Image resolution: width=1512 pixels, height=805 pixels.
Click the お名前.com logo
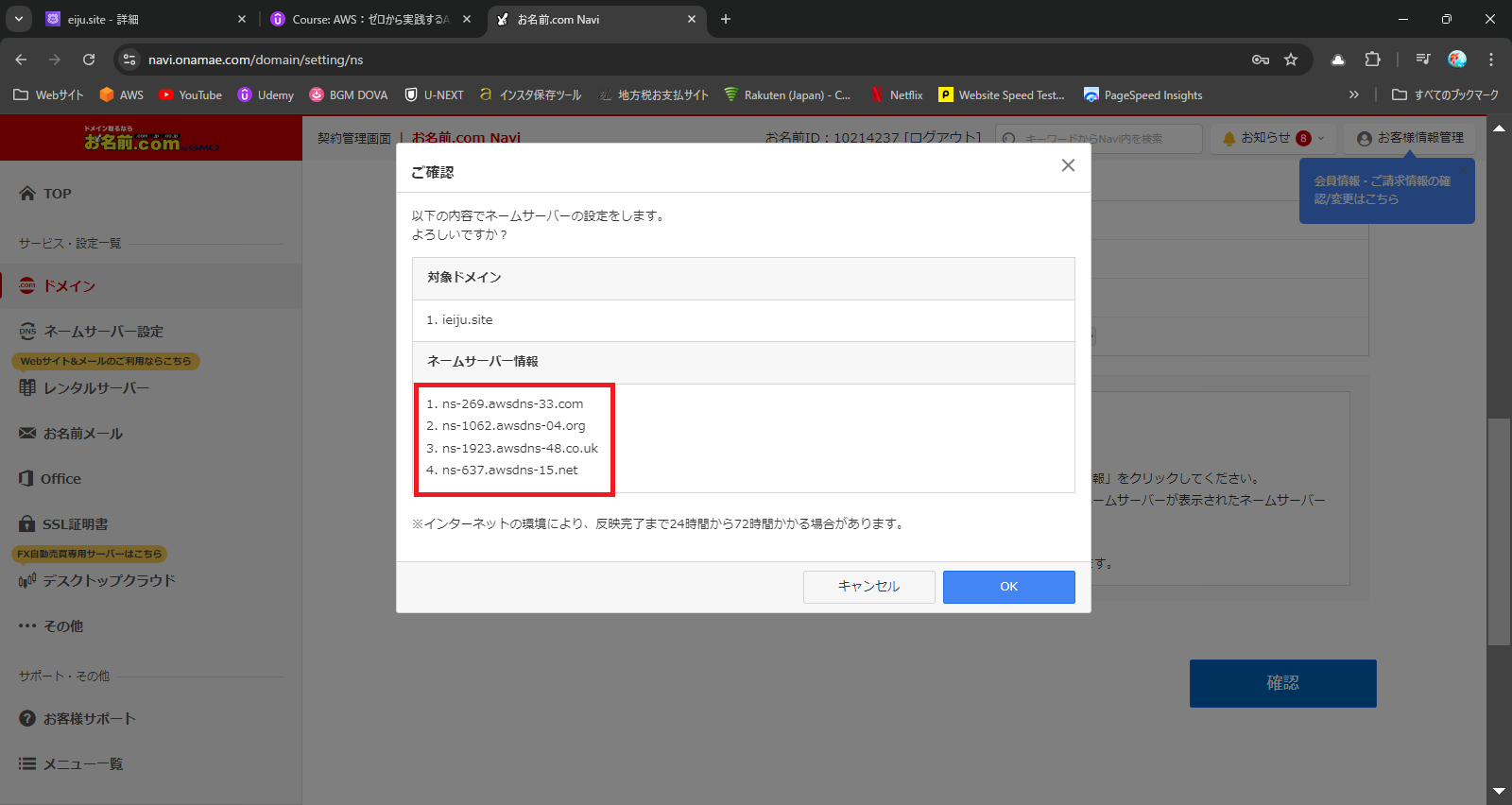[151, 140]
